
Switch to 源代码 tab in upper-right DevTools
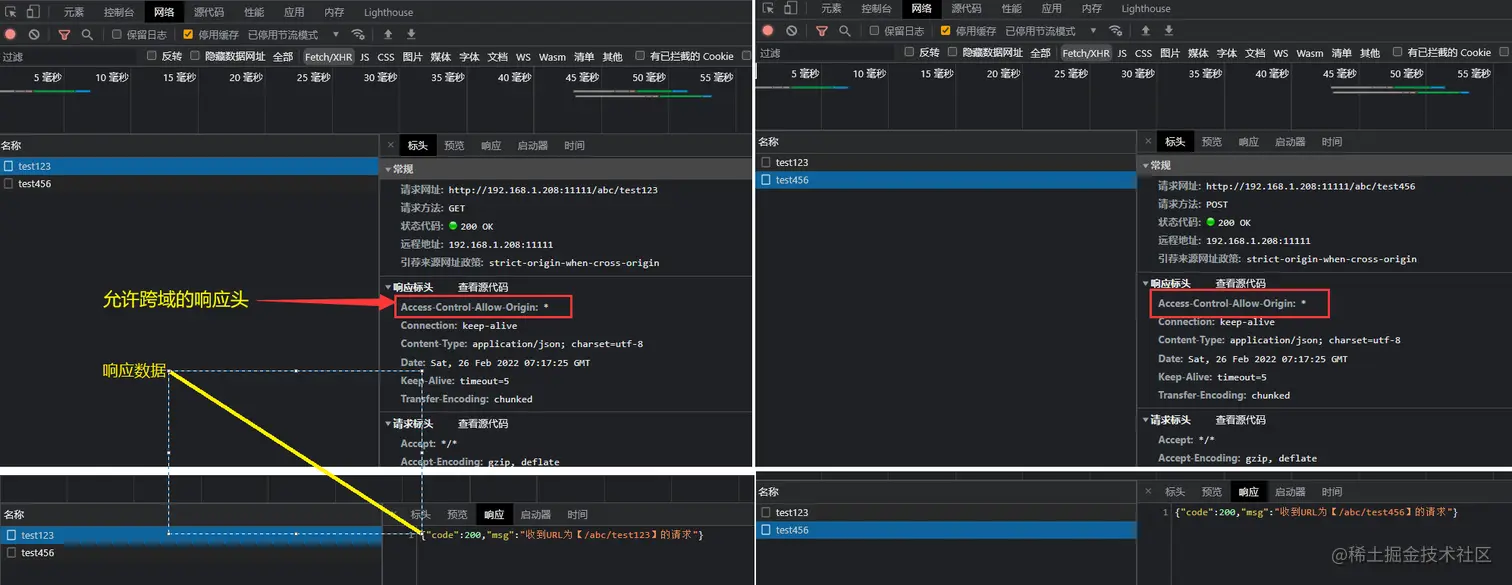click(966, 8)
